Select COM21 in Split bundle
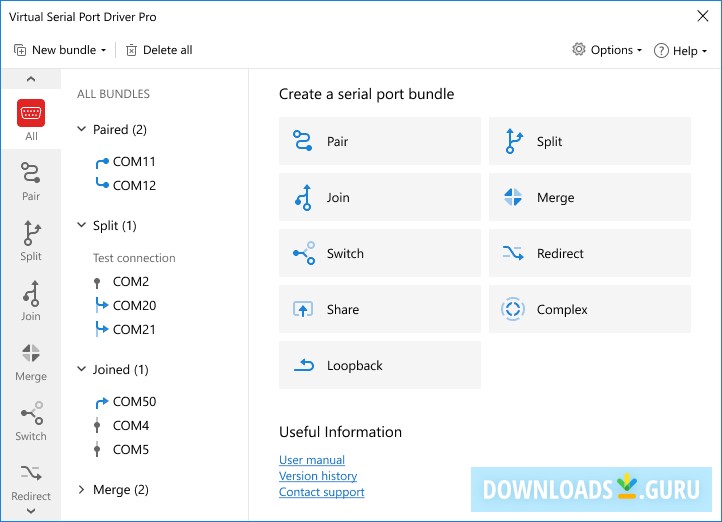This screenshot has height=522, width=722. 134,329
